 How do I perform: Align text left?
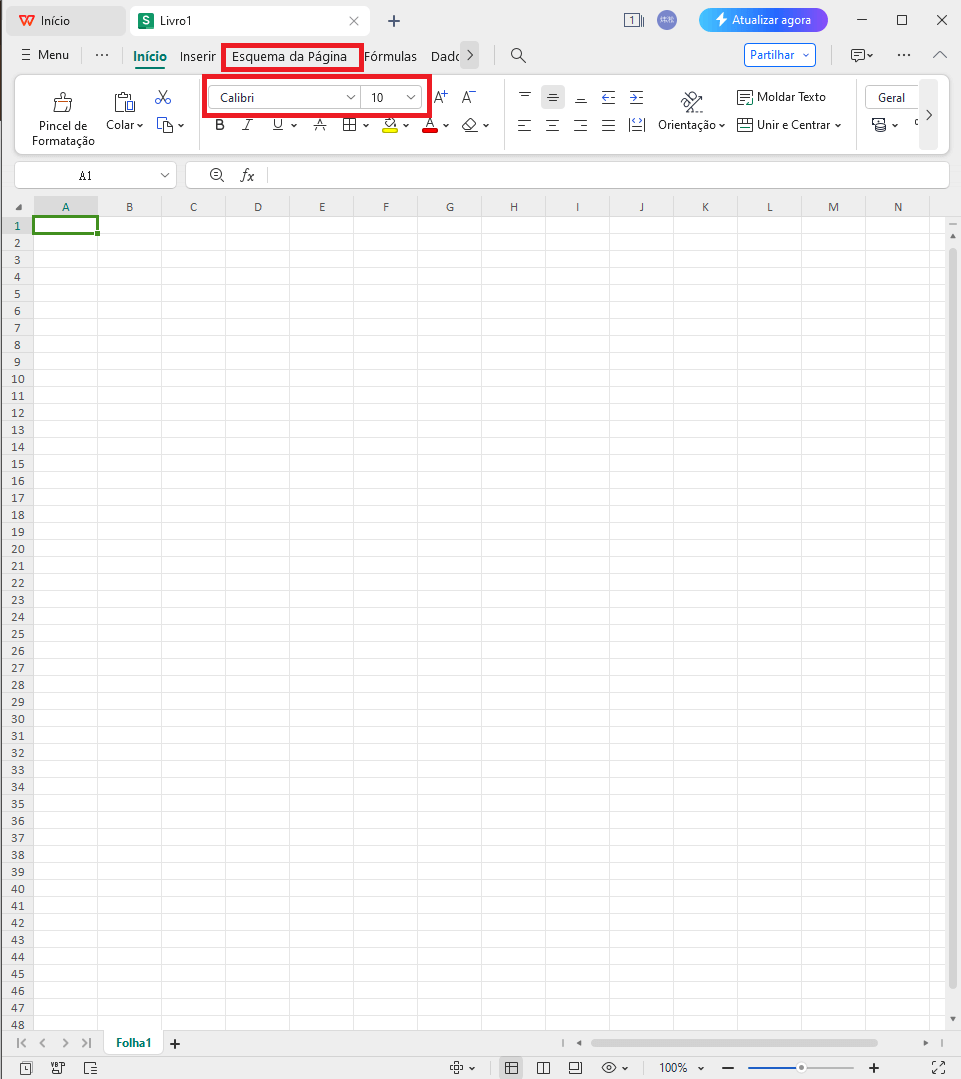525,125
